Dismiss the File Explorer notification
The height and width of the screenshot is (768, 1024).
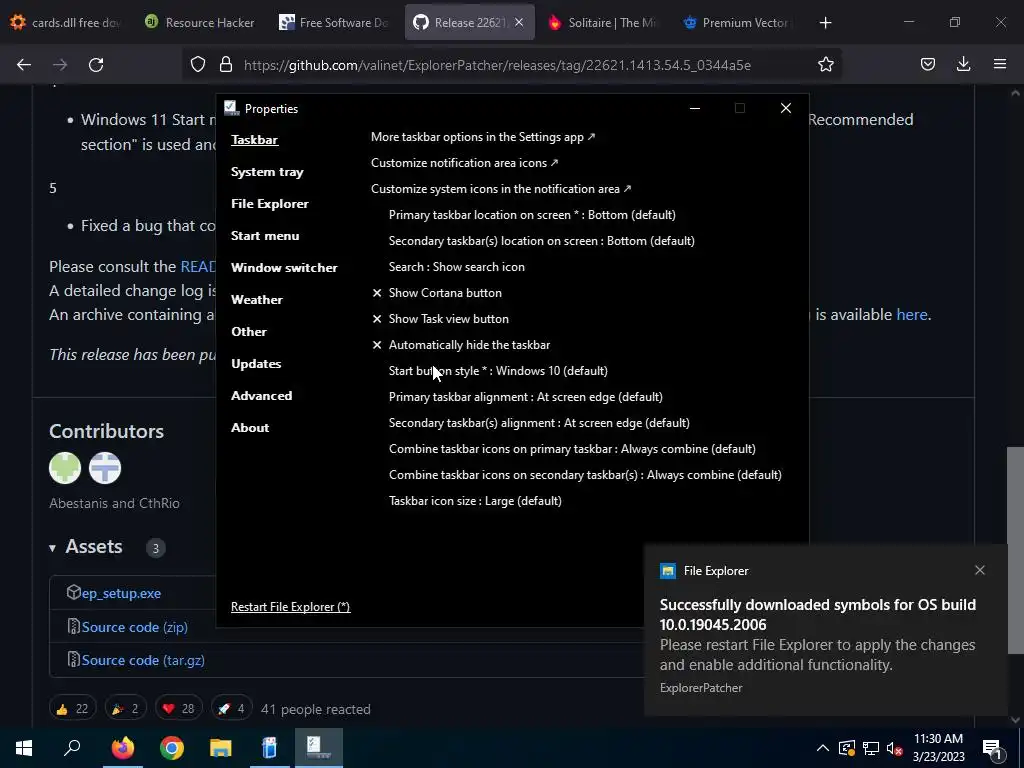980,570
